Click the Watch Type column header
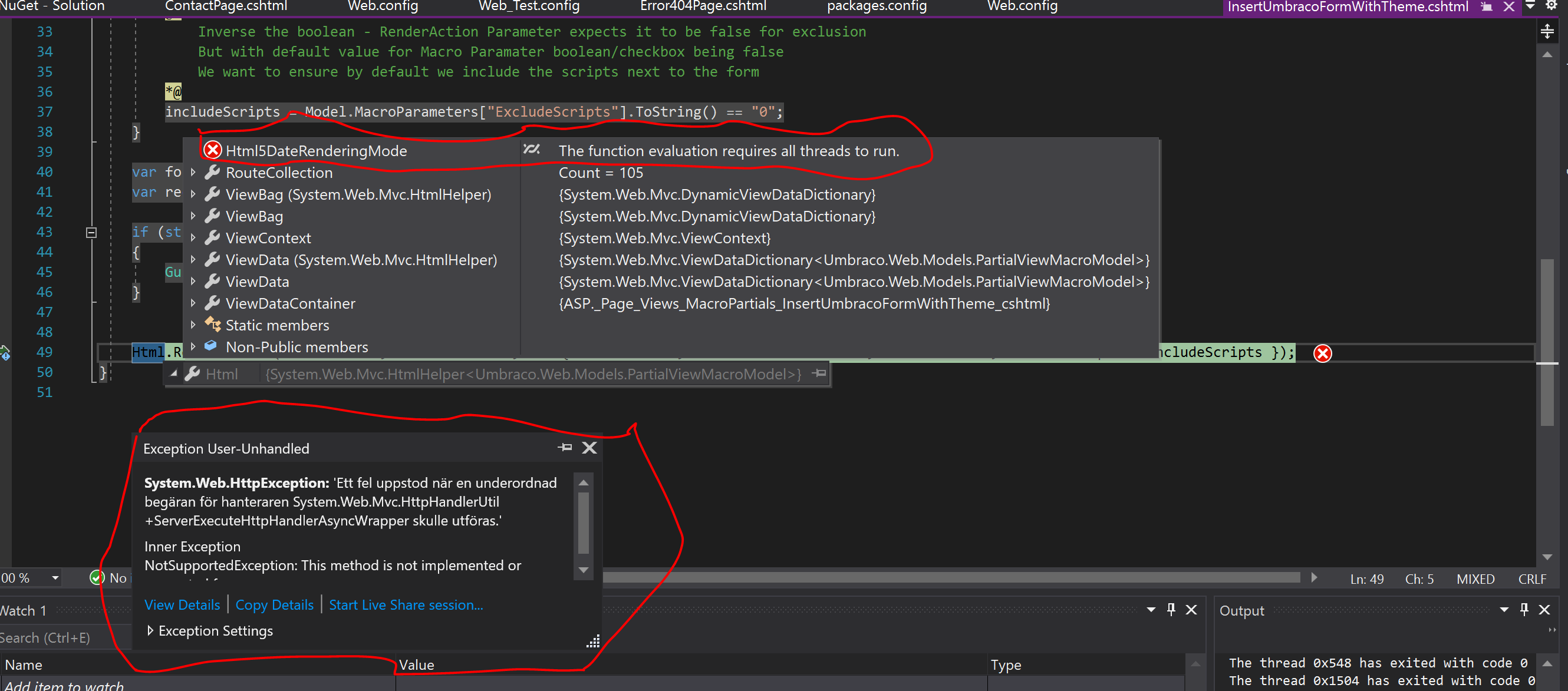 [x=1086, y=665]
